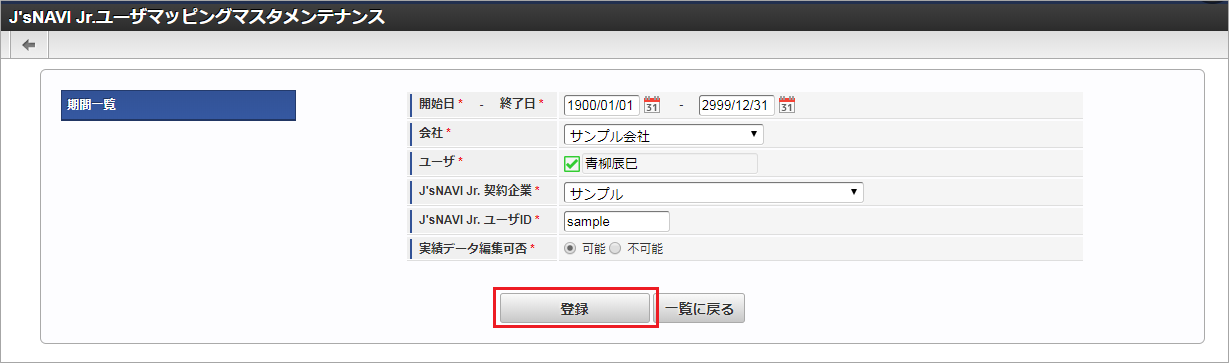Go back via 一覧に戻る button
The height and width of the screenshot is (363, 1229).
click(x=700, y=309)
